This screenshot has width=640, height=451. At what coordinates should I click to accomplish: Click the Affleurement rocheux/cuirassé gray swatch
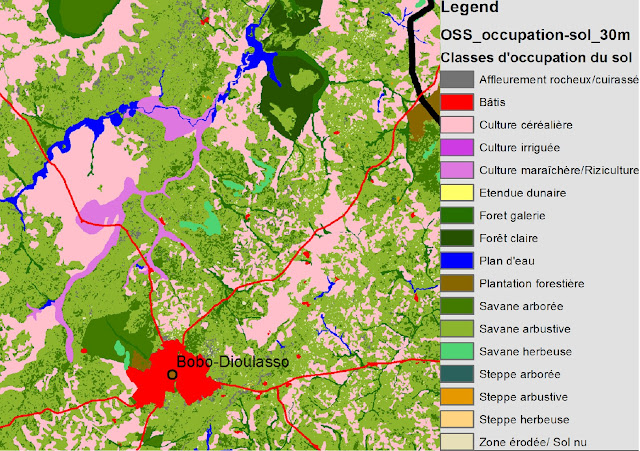[457, 79]
